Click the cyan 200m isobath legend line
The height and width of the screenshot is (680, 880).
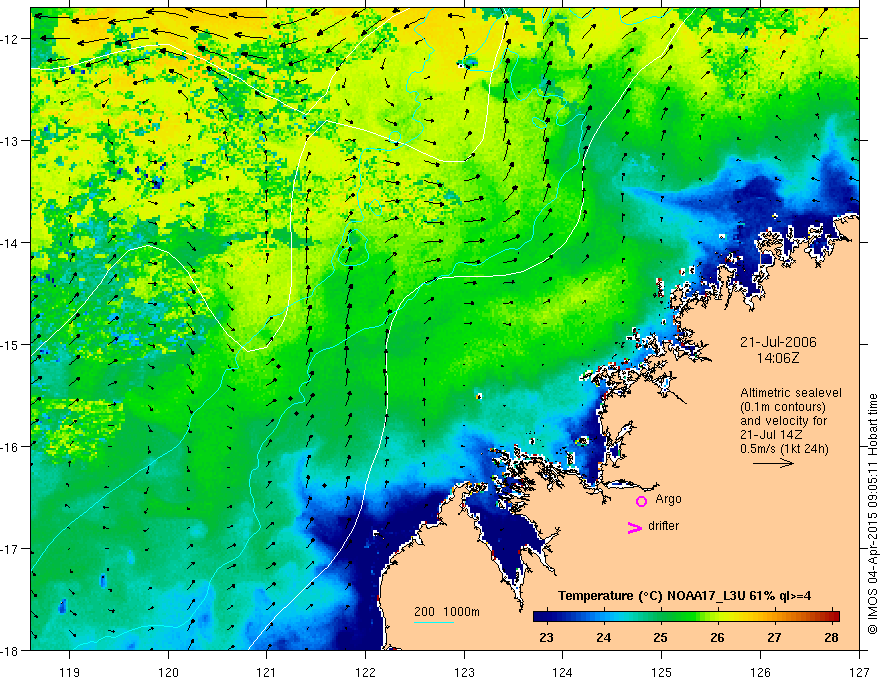(434, 622)
